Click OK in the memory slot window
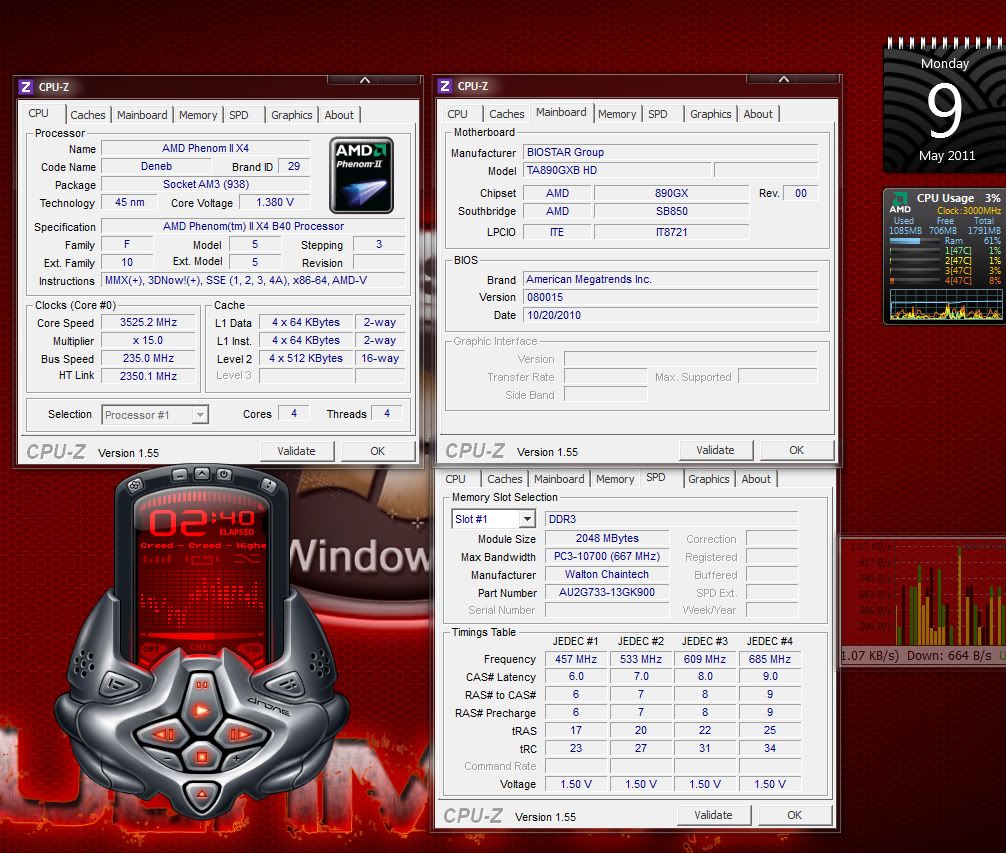Screen dimensions: 1006x853 (x=794, y=815)
